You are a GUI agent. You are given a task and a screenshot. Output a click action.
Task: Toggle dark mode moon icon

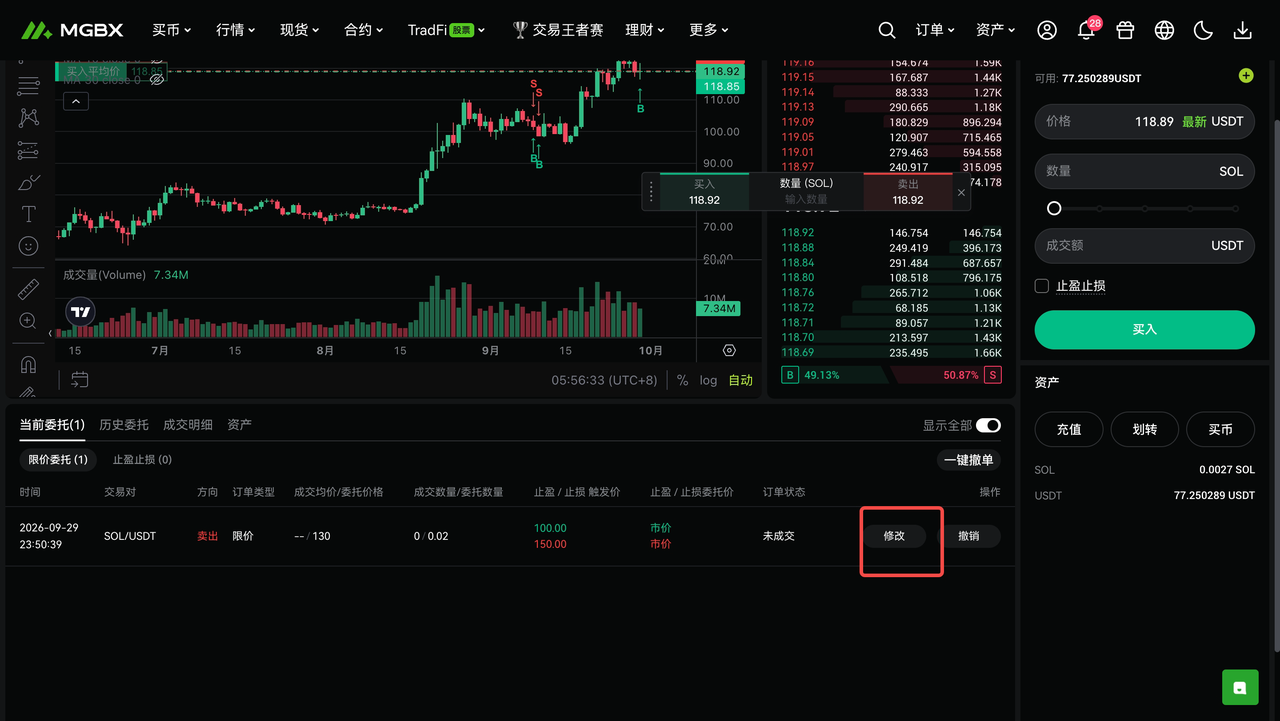click(1203, 30)
